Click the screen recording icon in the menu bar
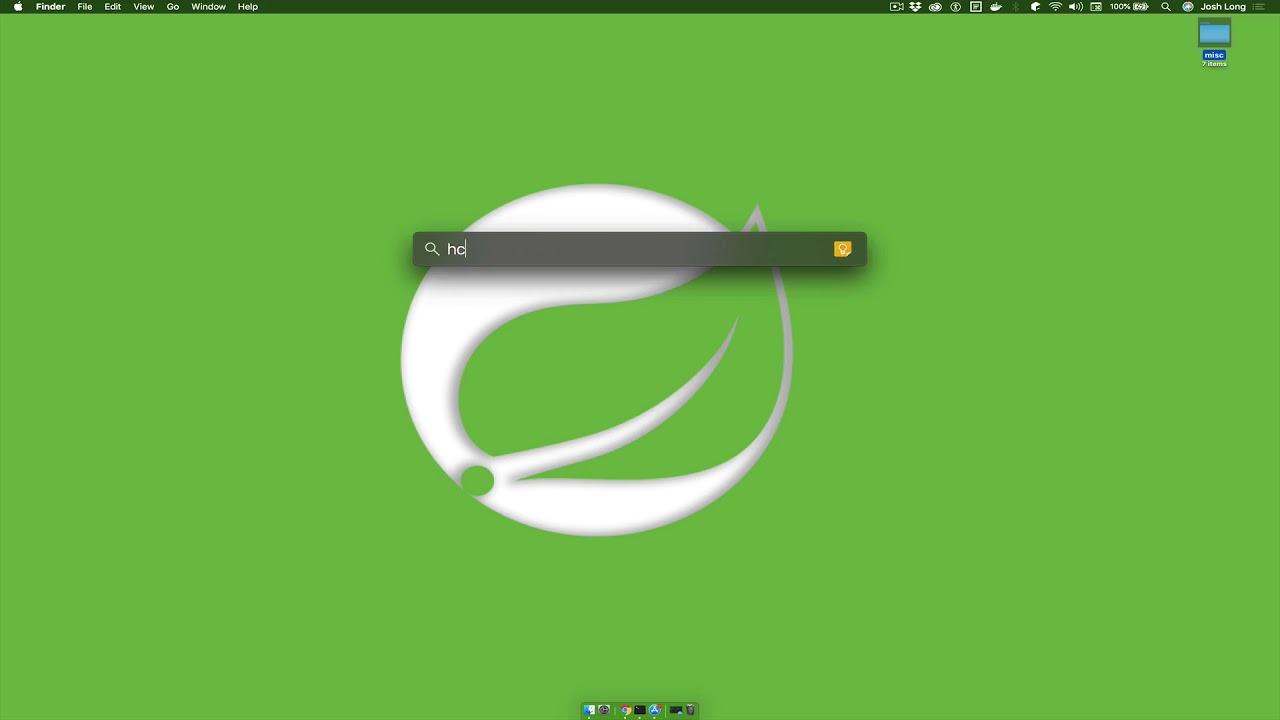This screenshot has height=720, width=1280. (x=896, y=7)
